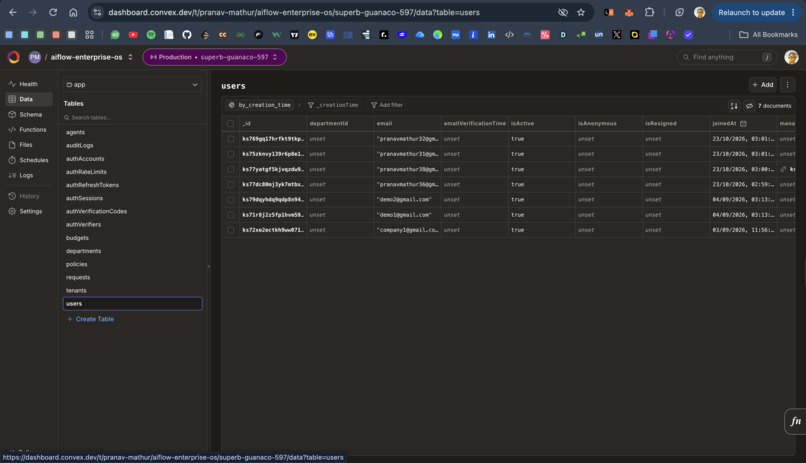Click the hidden columns eye icon
This screenshot has height=463, width=806.
pos(749,105)
